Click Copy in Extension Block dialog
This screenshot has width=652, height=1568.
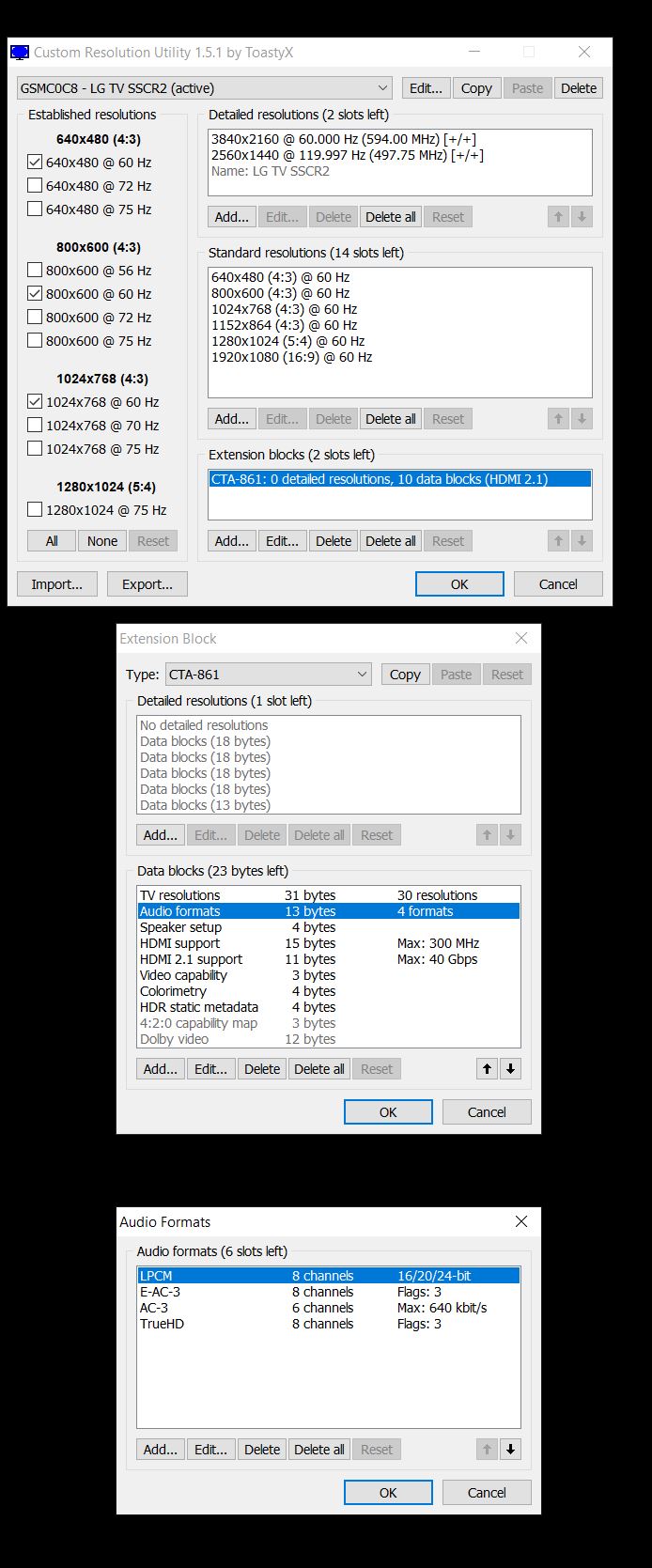(405, 675)
